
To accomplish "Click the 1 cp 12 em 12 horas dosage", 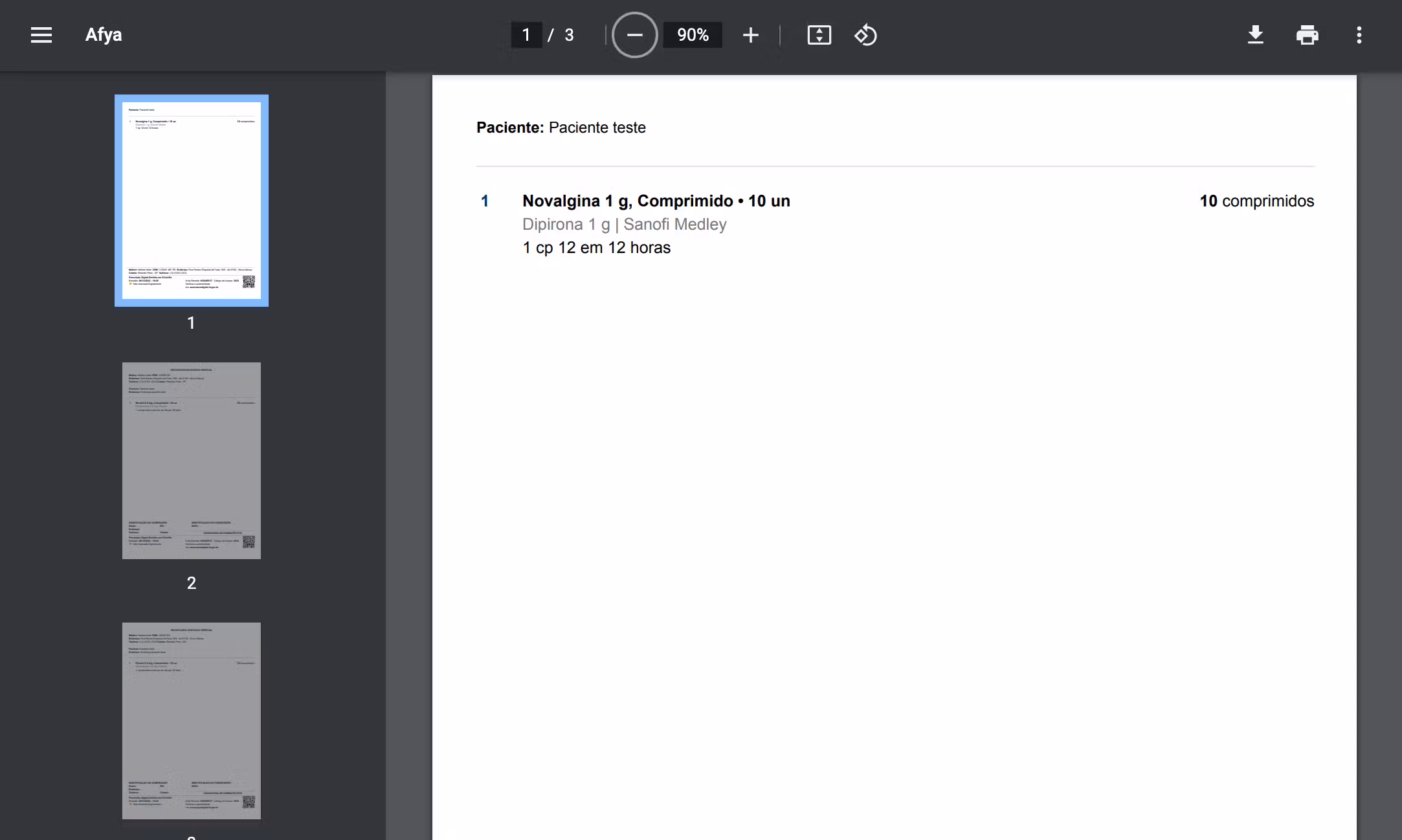I will (596, 248).
